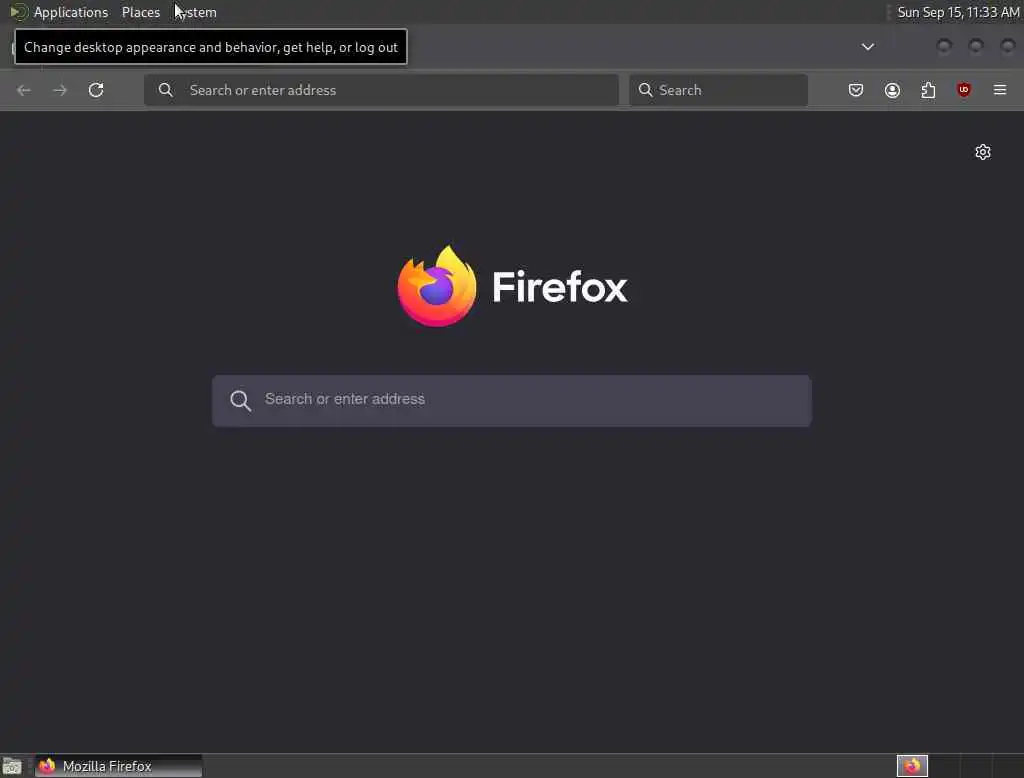Screen dimensions: 1024x778
Task: Open the Places menu
Action: [x=141, y=12]
